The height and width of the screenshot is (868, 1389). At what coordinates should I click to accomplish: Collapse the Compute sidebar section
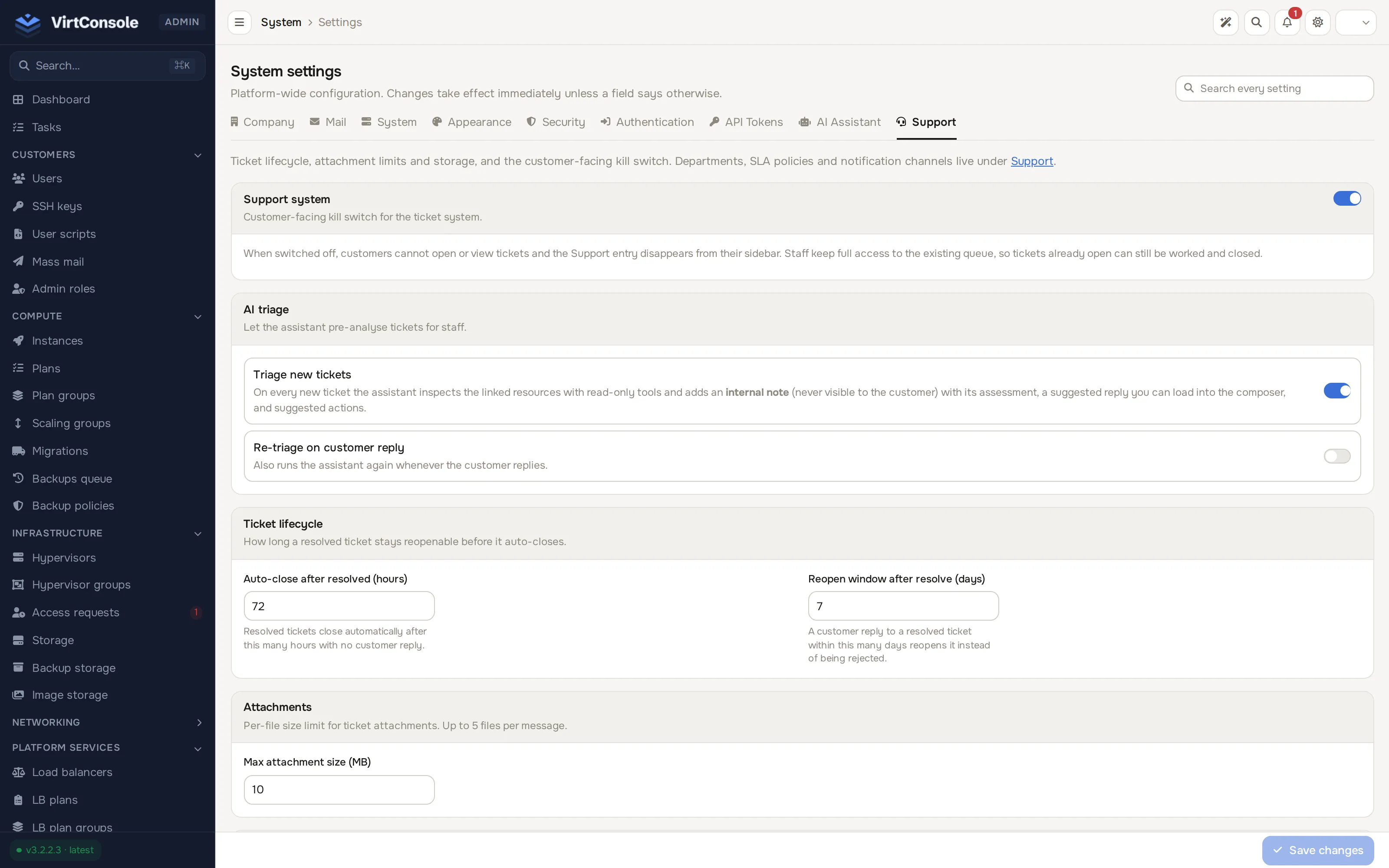pyautogui.click(x=107, y=316)
